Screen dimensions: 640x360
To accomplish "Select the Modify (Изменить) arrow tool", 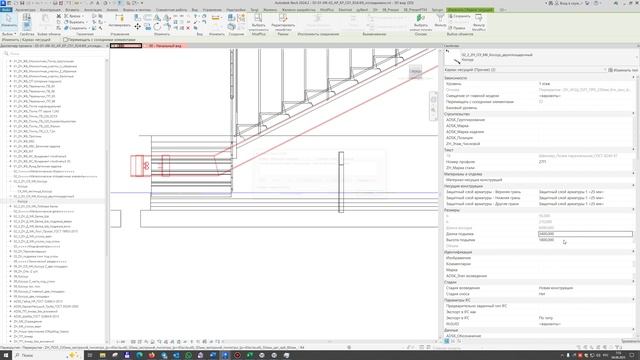I will (x=9, y=21).
